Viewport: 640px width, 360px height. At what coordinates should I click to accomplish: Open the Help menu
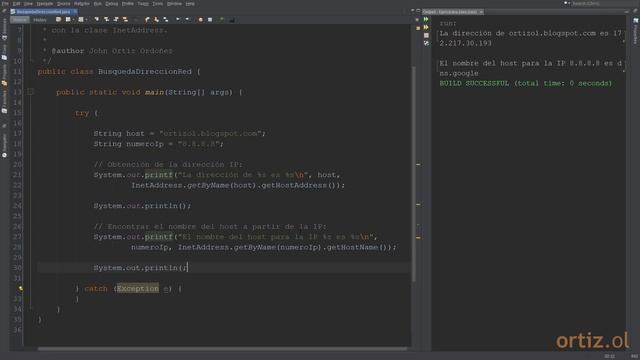click(190, 4)
